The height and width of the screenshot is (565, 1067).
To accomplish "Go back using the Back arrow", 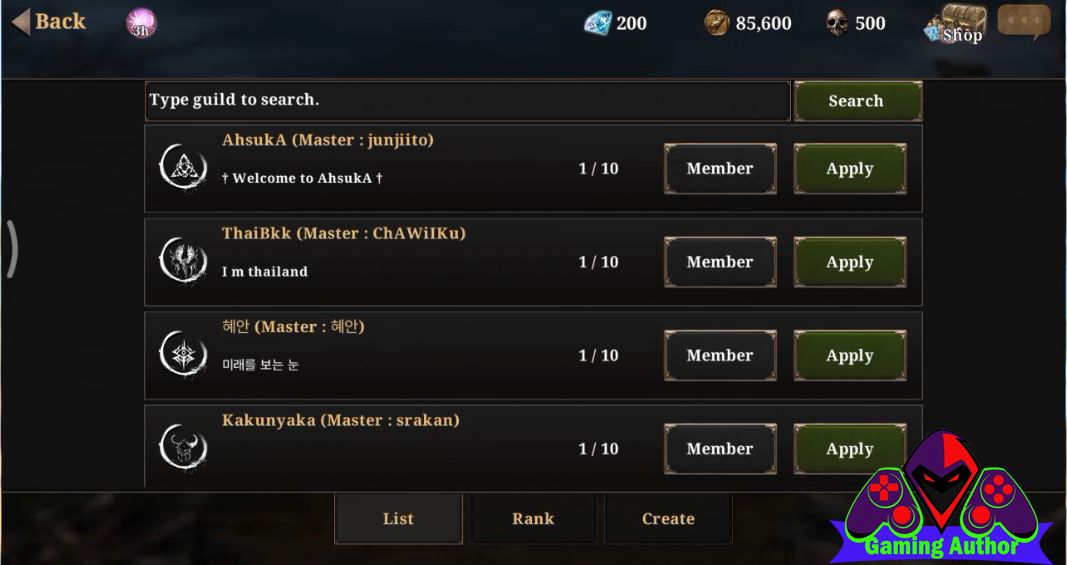I will [x=49, y=22].
